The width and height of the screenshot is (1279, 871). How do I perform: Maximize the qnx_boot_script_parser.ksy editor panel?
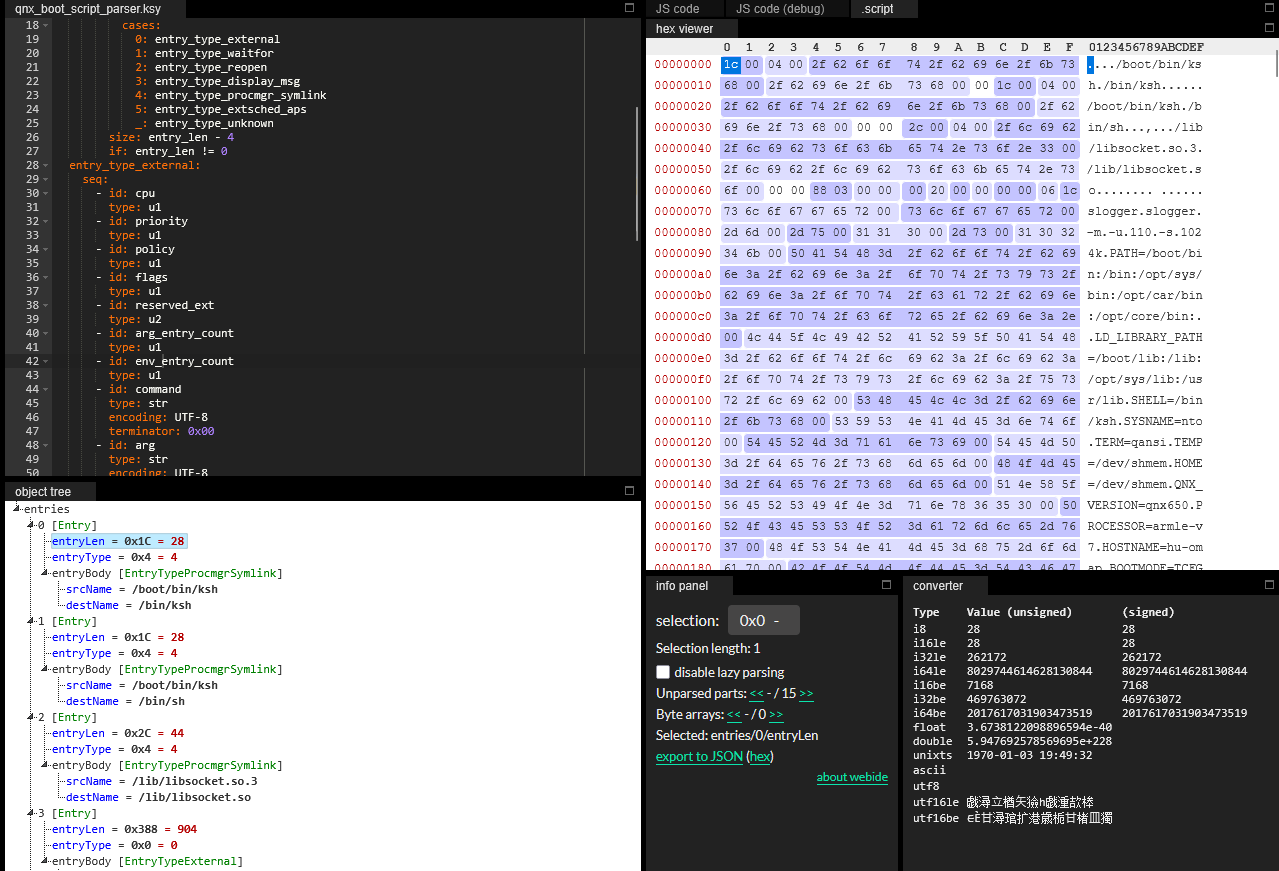click(630, 7)
